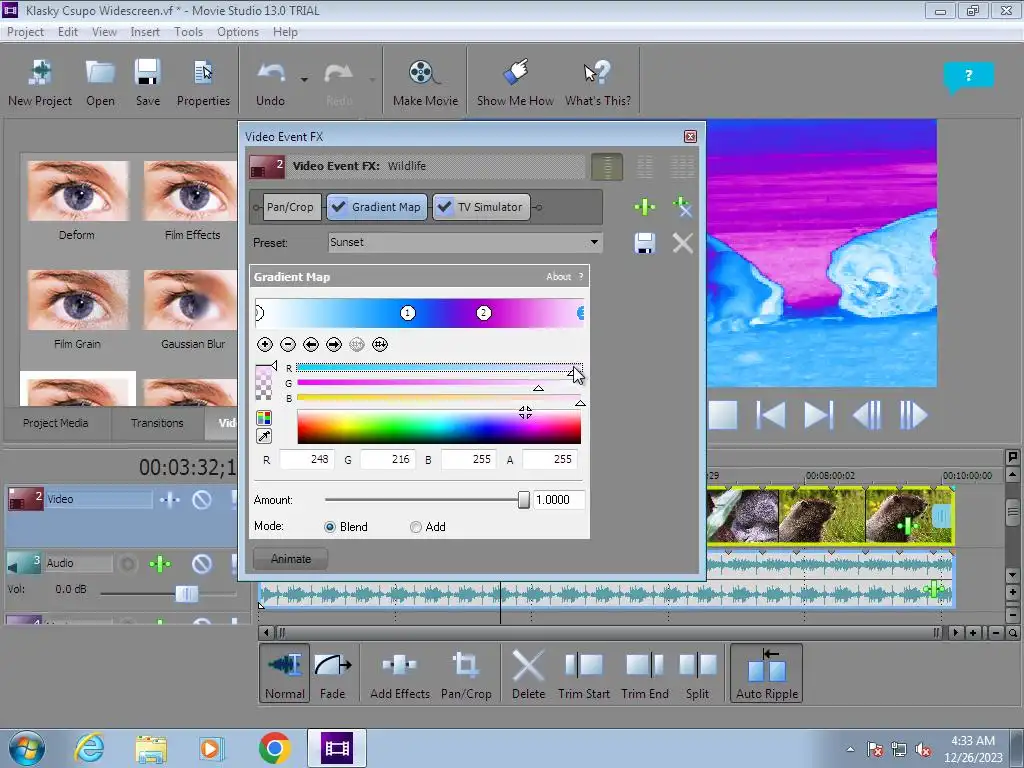Click the About link in Gradient Map
This screenshot has height=768, width=1024.
click(558, 277)
